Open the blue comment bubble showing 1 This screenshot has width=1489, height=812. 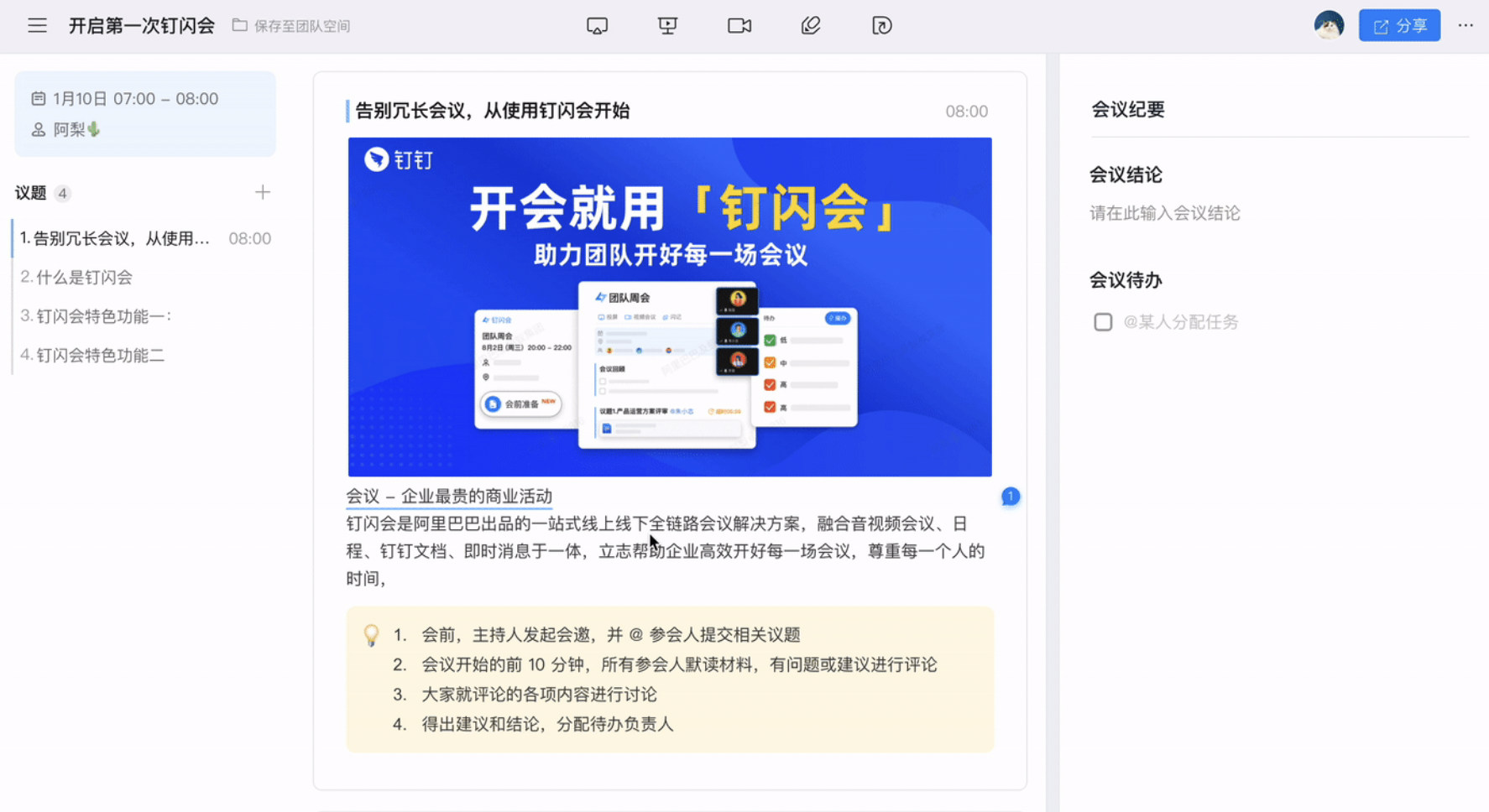click(1011, 497)
